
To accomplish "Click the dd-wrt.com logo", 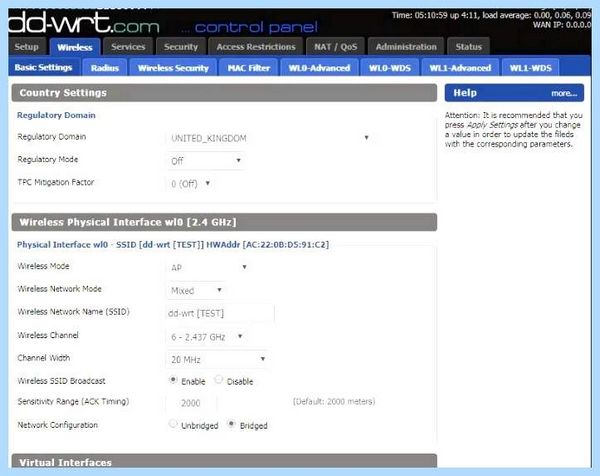I will 83,23.
